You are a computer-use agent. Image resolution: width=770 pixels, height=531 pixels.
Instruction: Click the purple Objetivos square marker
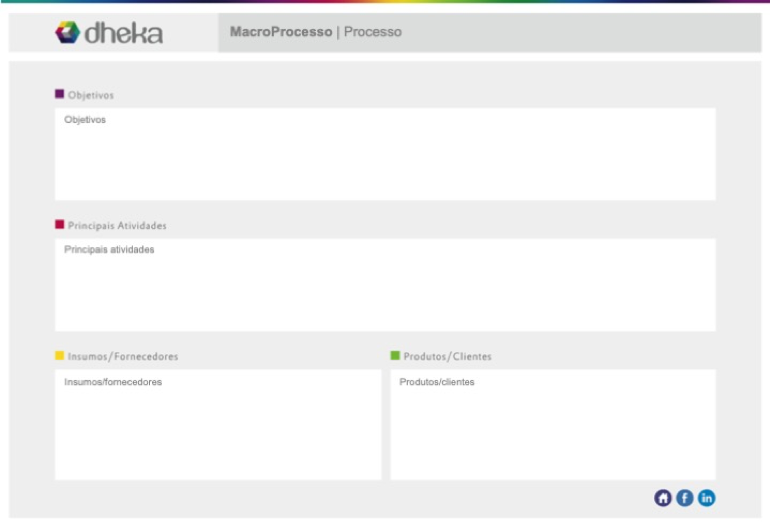point(59,94)
